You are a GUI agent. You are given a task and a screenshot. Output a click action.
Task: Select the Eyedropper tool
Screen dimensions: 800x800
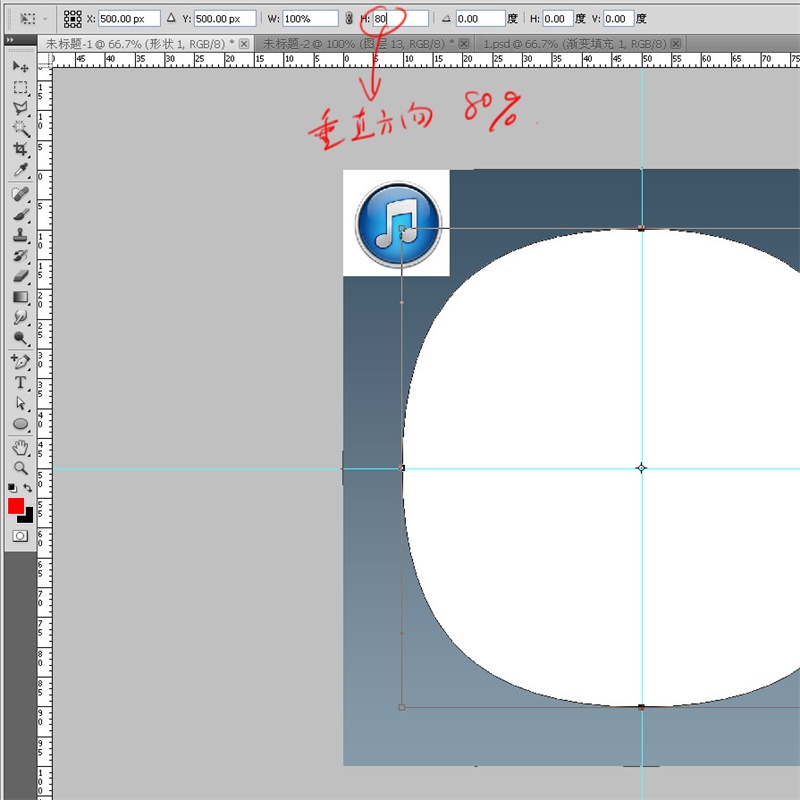pos(20,171)
